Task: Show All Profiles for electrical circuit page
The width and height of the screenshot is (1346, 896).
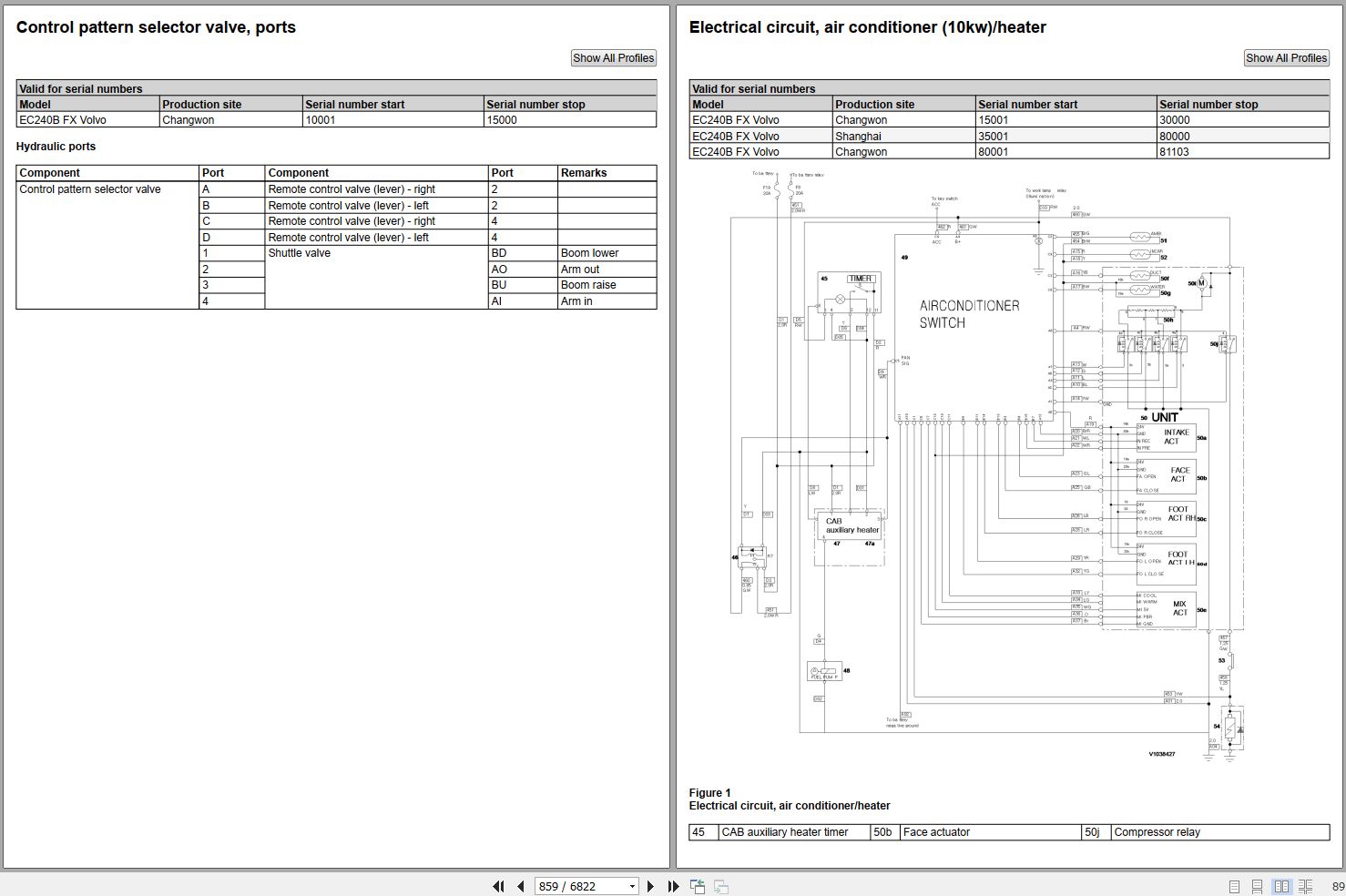Action: pyautogui.click(x=1286, y=58)
